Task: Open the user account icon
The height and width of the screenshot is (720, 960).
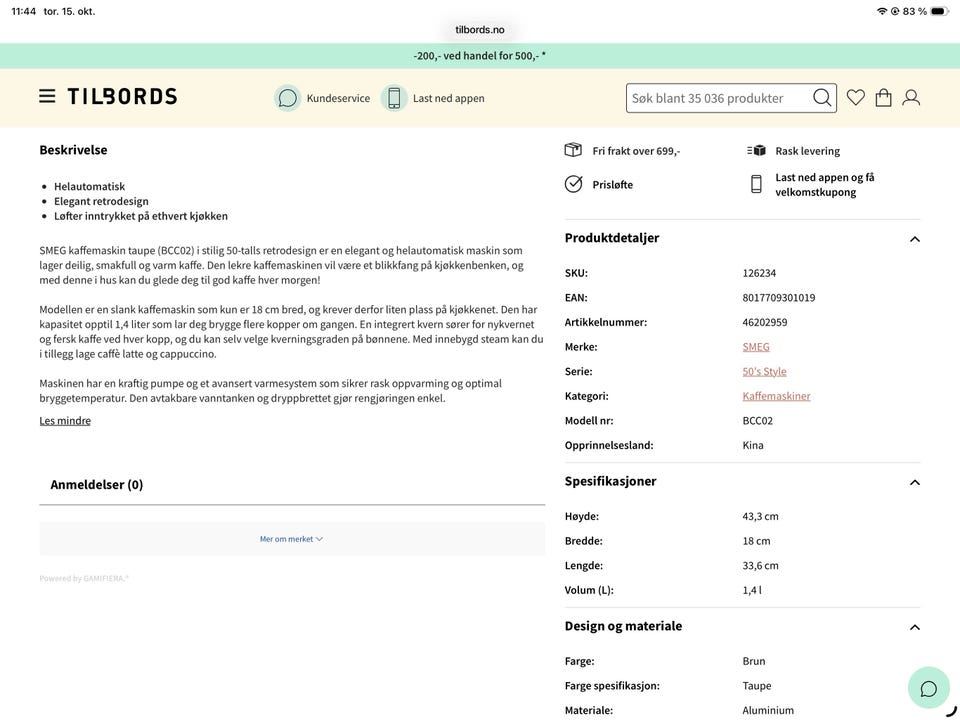Action: 911,97
